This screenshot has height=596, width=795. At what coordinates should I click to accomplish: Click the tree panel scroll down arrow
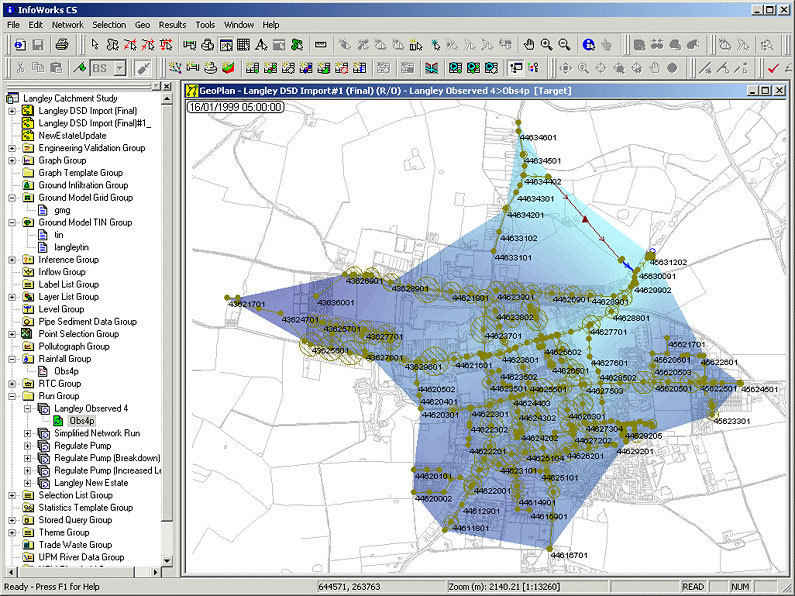point(167,561)
